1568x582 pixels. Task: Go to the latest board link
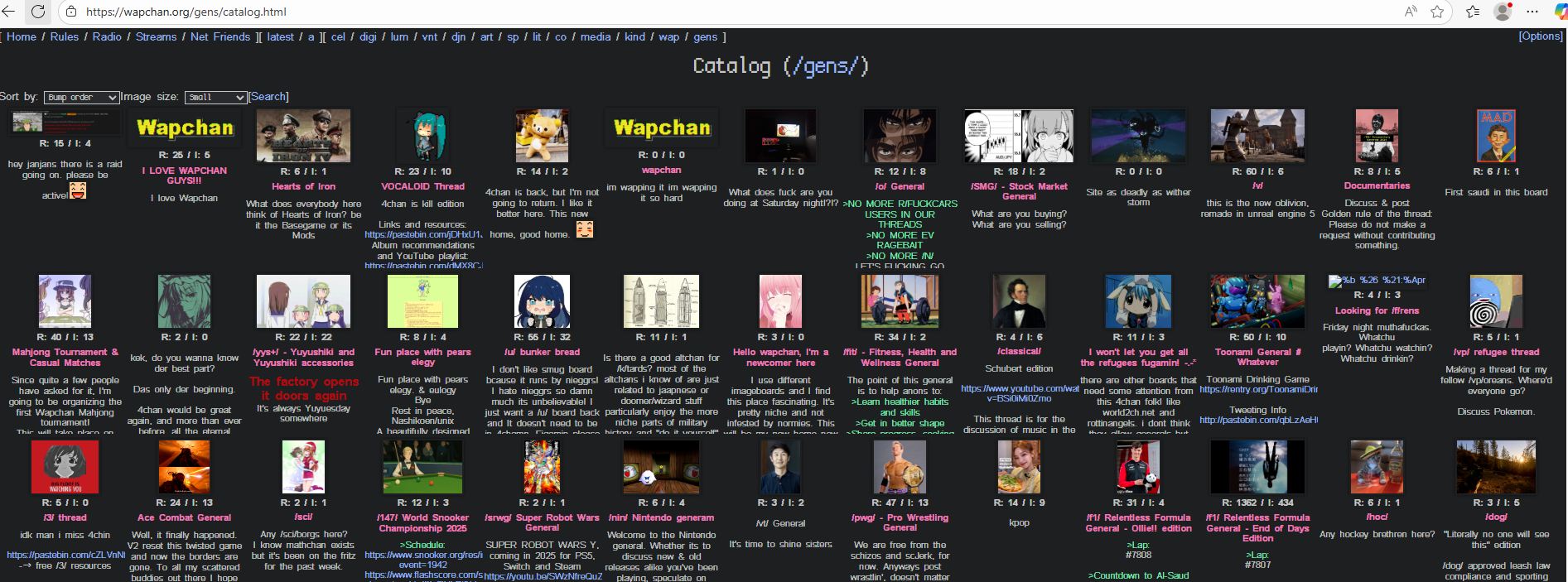(281, 36)
